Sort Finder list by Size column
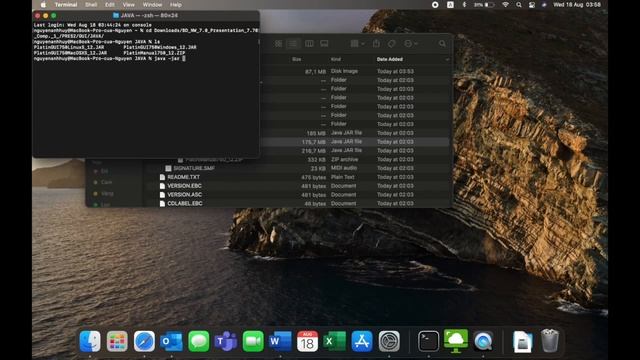The height and width of the screenshot is (360, 640). pos(297,60)
